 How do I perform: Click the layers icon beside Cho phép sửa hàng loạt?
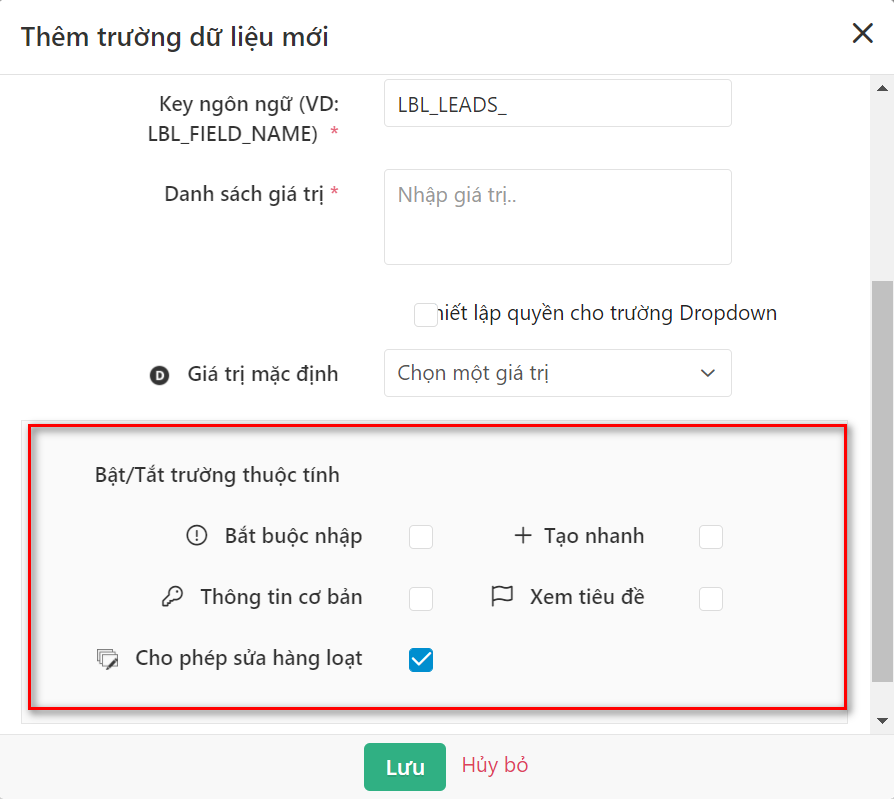click(107, 660)
